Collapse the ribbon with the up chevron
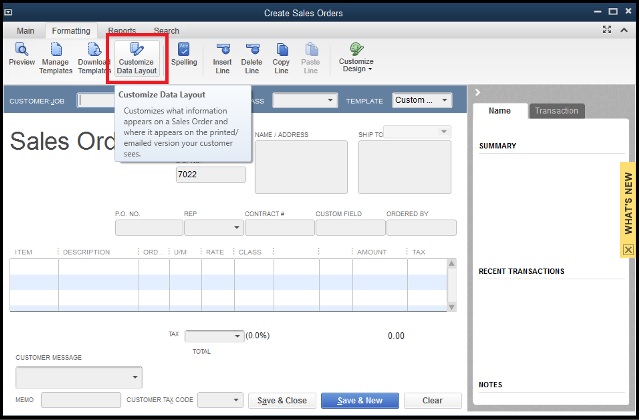 point(624,30)
